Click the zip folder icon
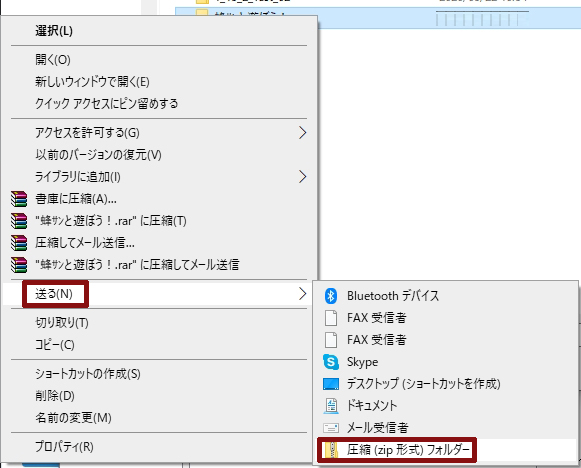This screenshot has height=468, width=581. coord(331,450)
